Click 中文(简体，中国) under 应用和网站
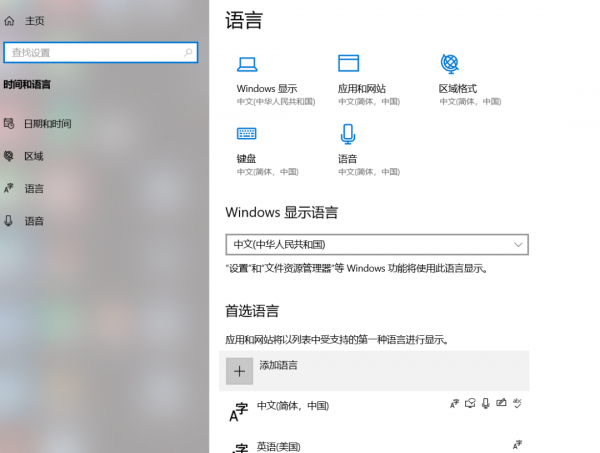This screenshot has width=600, height=453. pyautogui.click(x=369, y=102)
